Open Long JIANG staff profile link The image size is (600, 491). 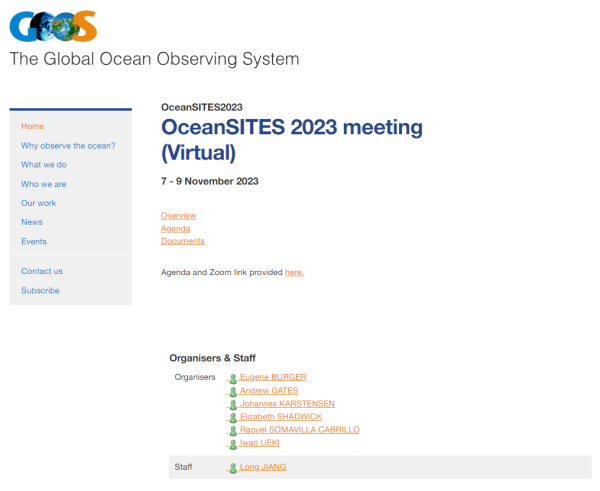263,467
